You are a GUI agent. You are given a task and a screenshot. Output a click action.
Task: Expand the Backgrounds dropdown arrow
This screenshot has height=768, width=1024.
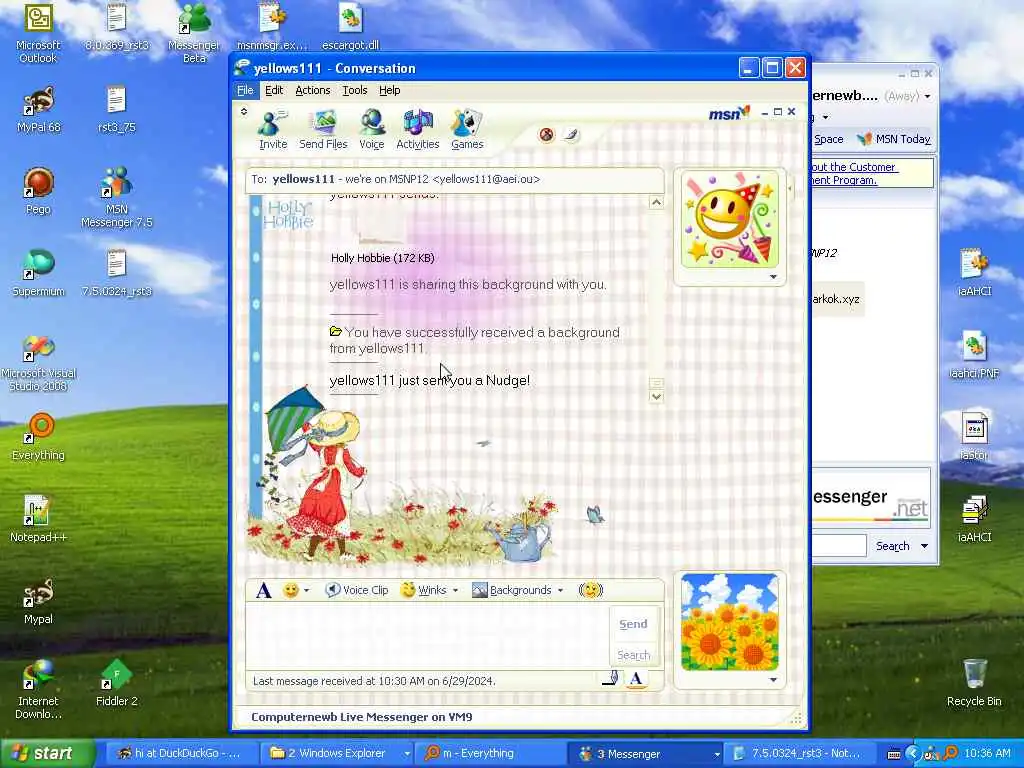pos(560,590)
